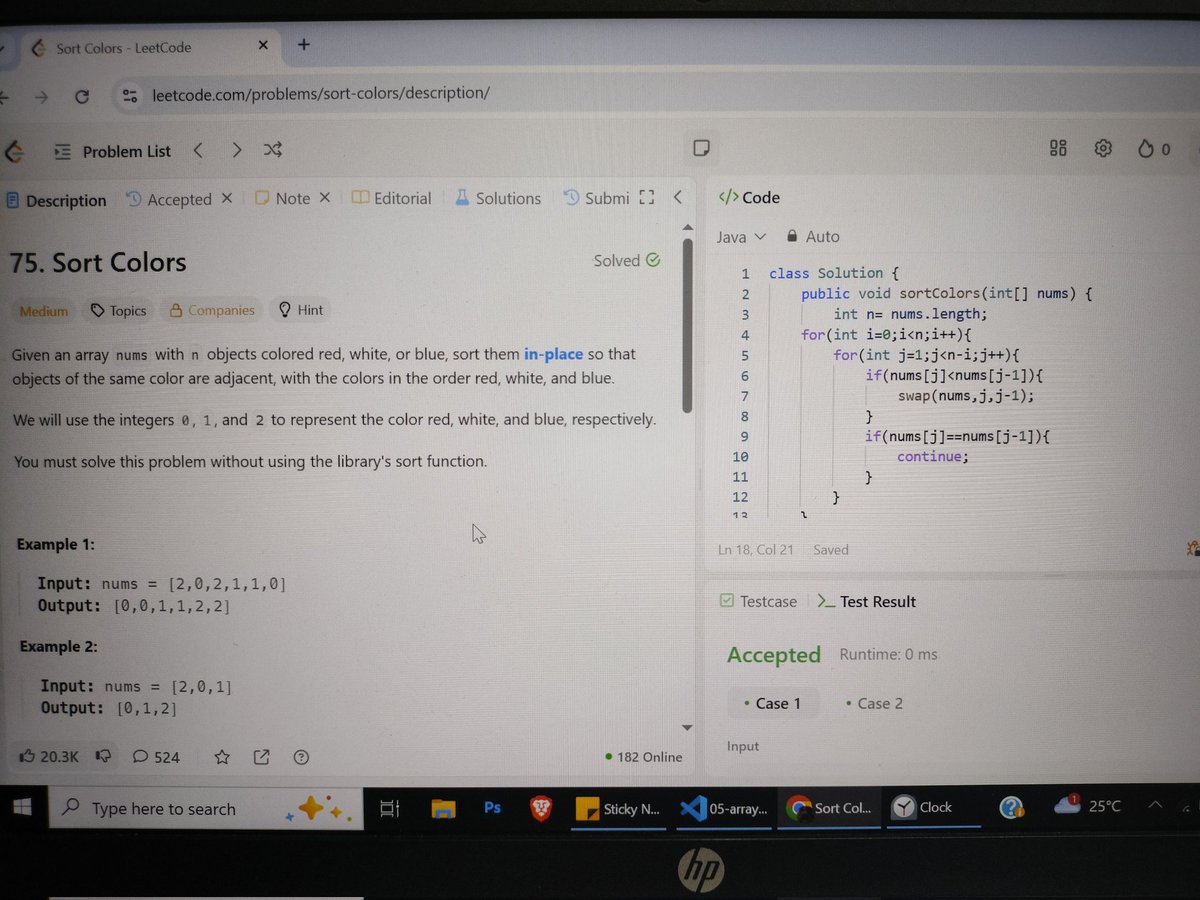
Task: Open the help question-mark icon
Action: coord(299,757)
